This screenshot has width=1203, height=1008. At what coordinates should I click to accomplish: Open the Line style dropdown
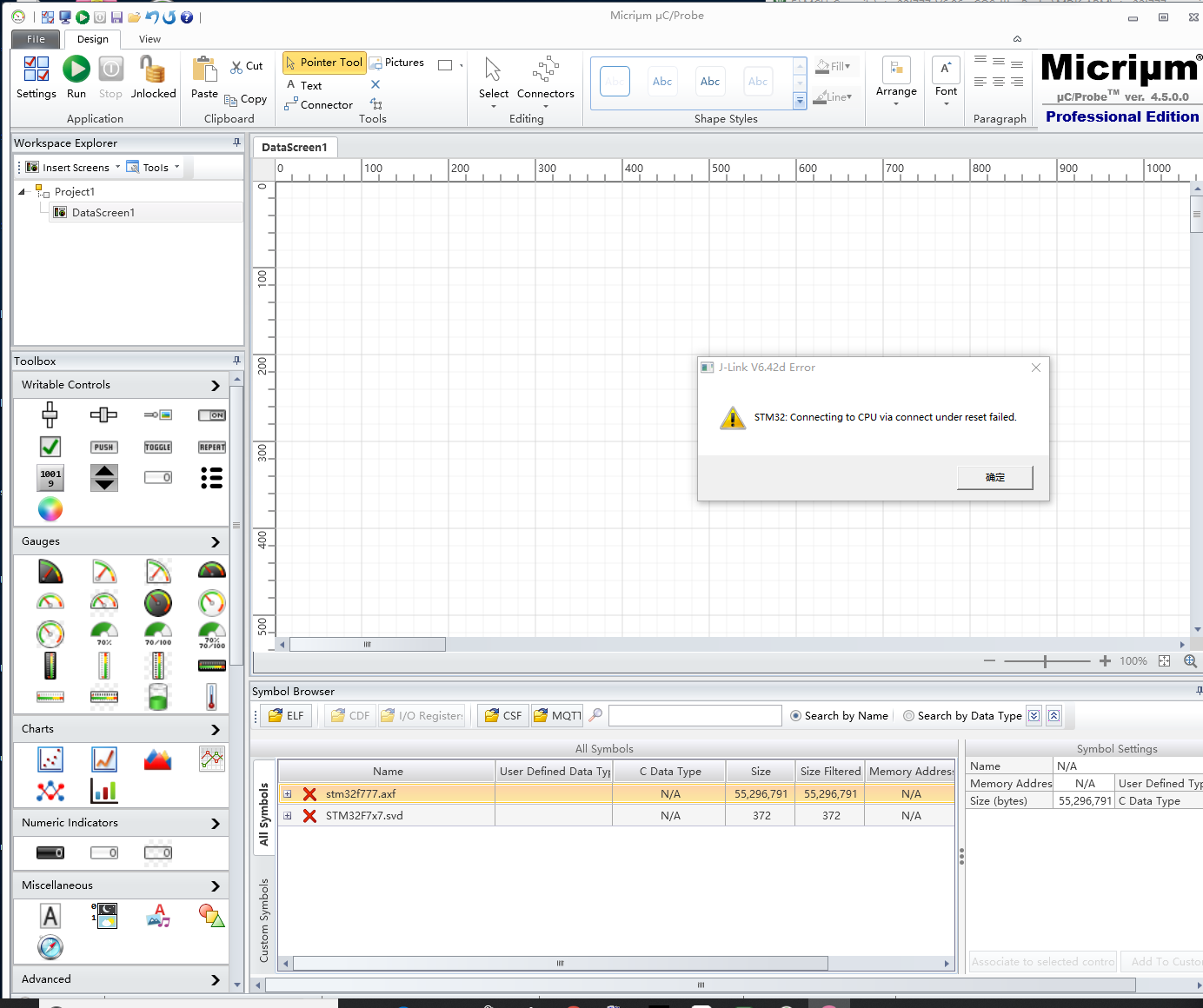(834, 96)
